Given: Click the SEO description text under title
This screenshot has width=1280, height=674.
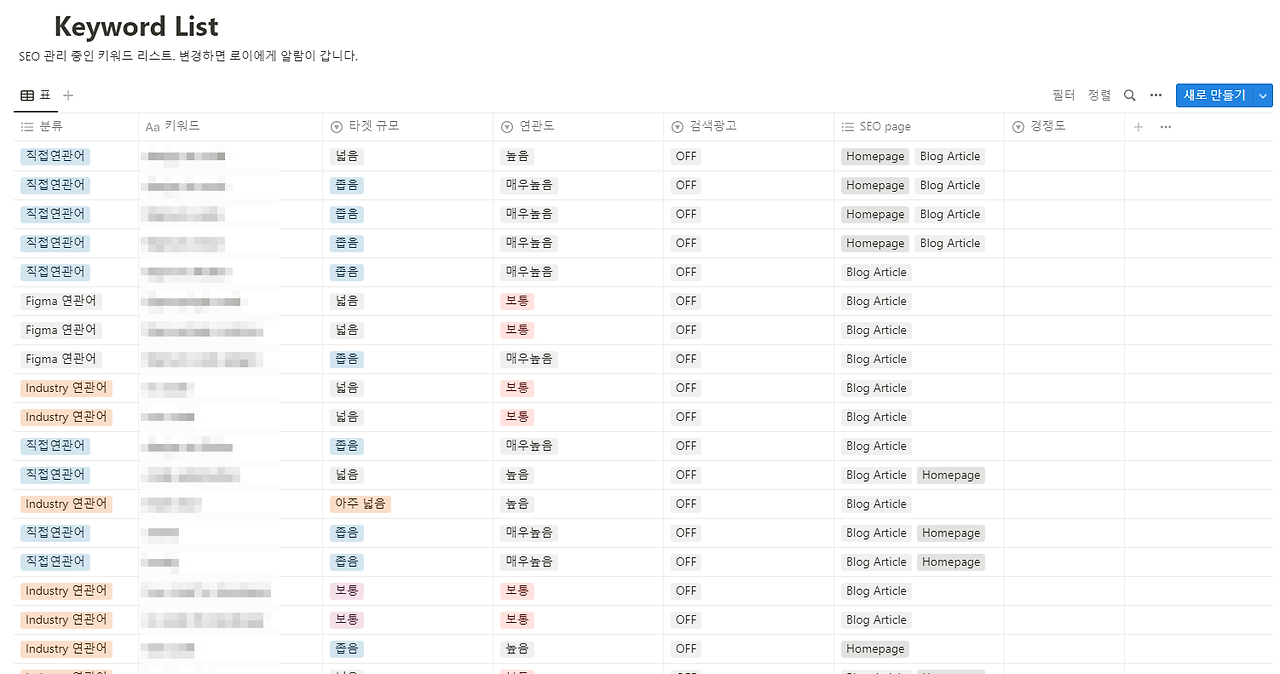Looking at the screenshot, I should pos(188,56).
